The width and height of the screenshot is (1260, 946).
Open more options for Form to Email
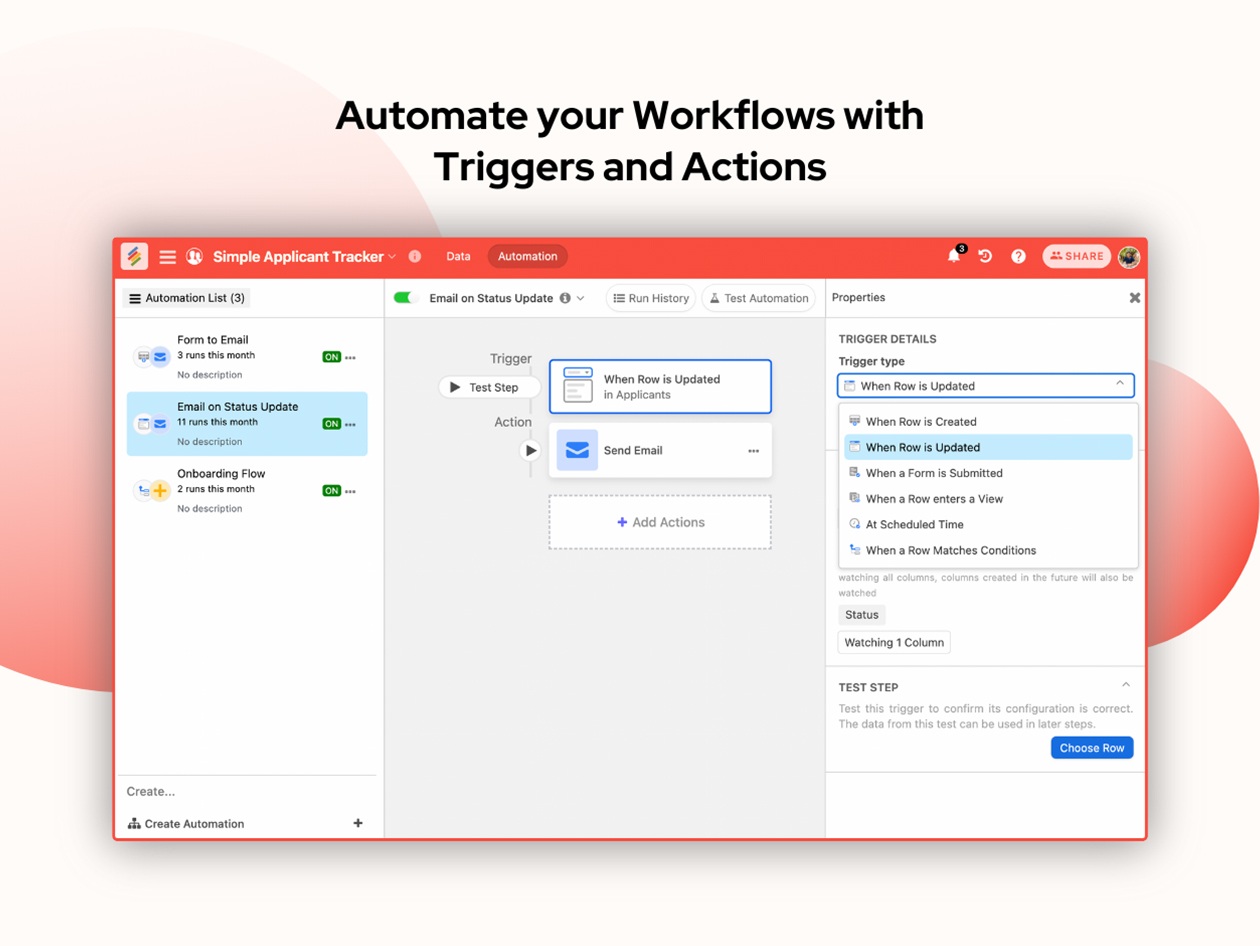tap(350, 357)
